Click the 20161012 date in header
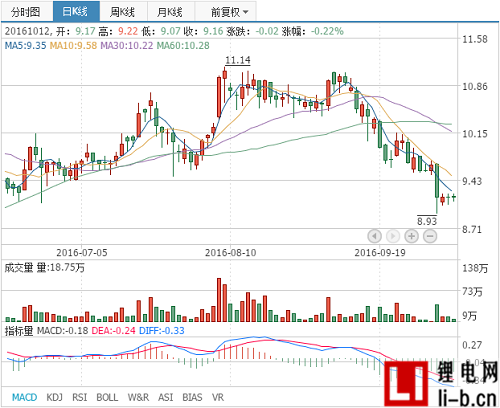The width and height of the screenshot is (500, 408). 27,31
